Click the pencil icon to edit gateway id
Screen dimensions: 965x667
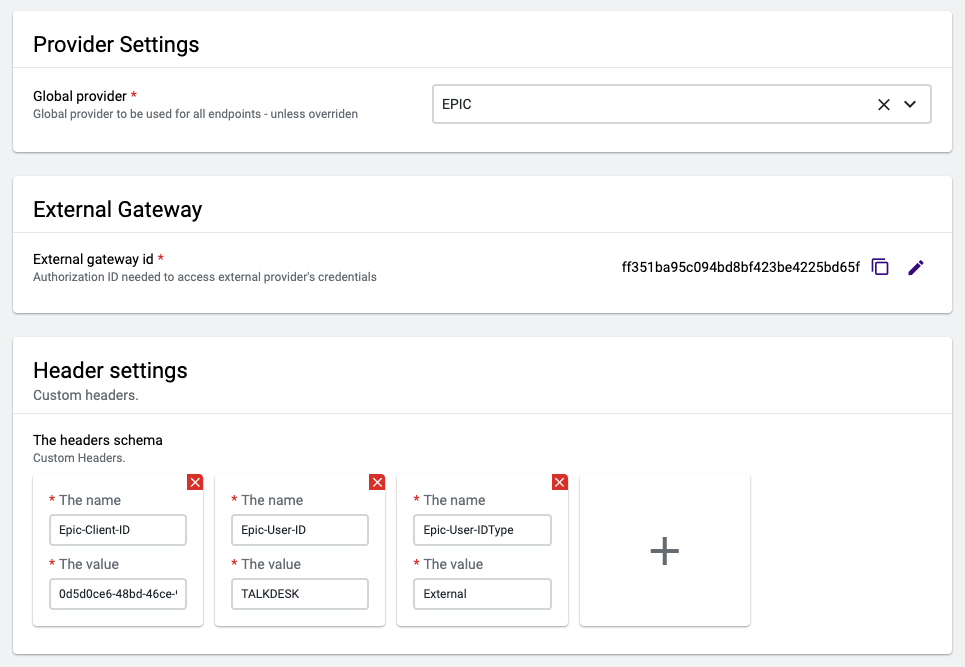pyautogui.click(x=916, y=267)
